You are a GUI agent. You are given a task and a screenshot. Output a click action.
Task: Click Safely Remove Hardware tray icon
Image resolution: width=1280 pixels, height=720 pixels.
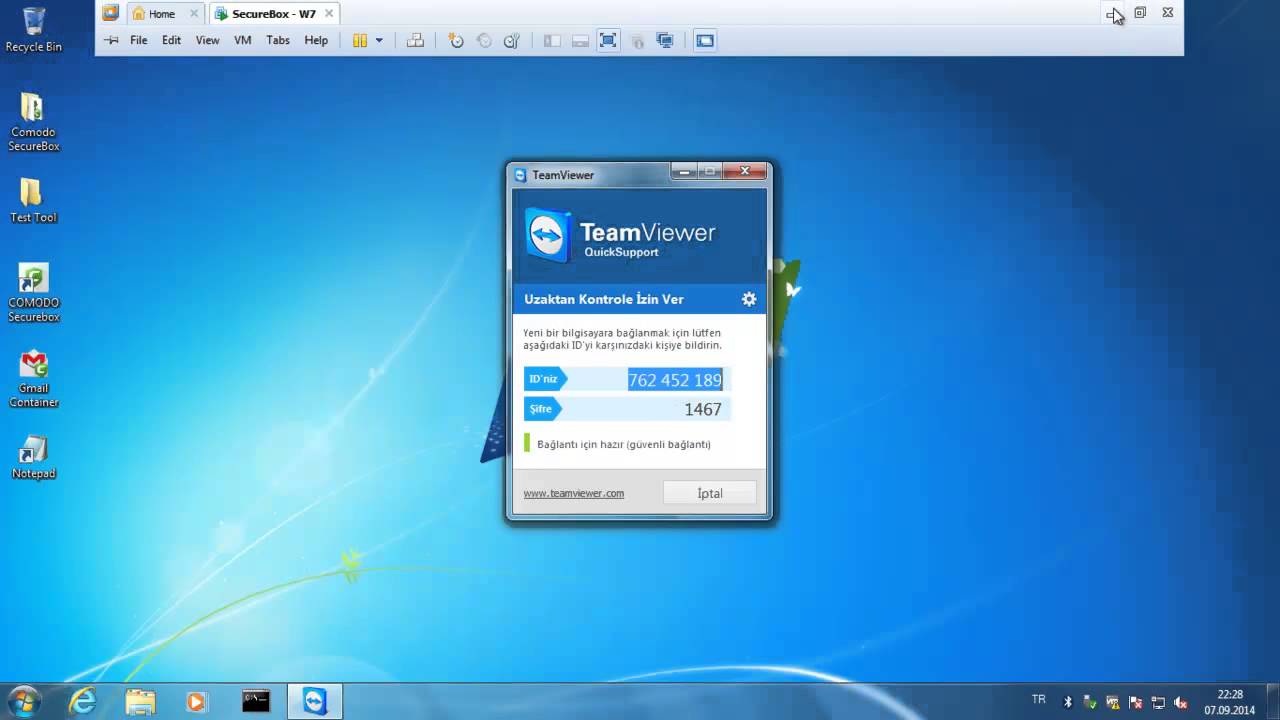coord(1090,702)
